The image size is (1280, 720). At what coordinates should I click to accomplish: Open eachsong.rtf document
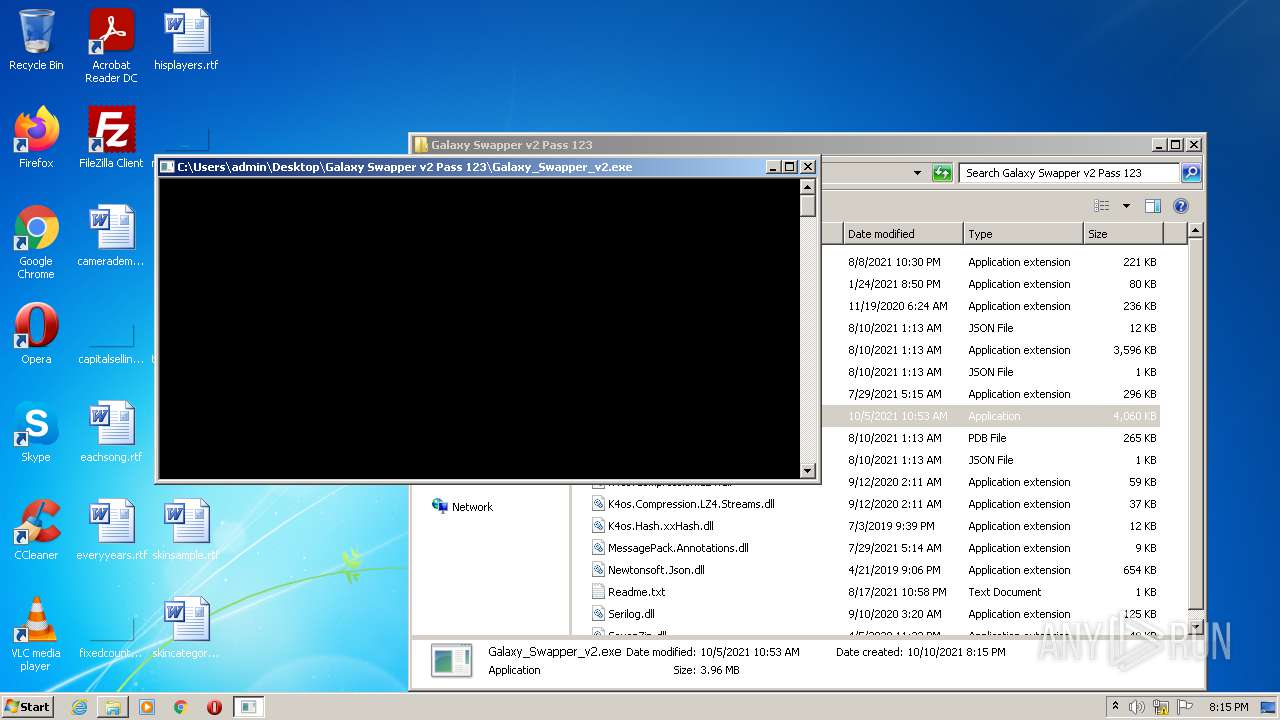tap(111, 432)
